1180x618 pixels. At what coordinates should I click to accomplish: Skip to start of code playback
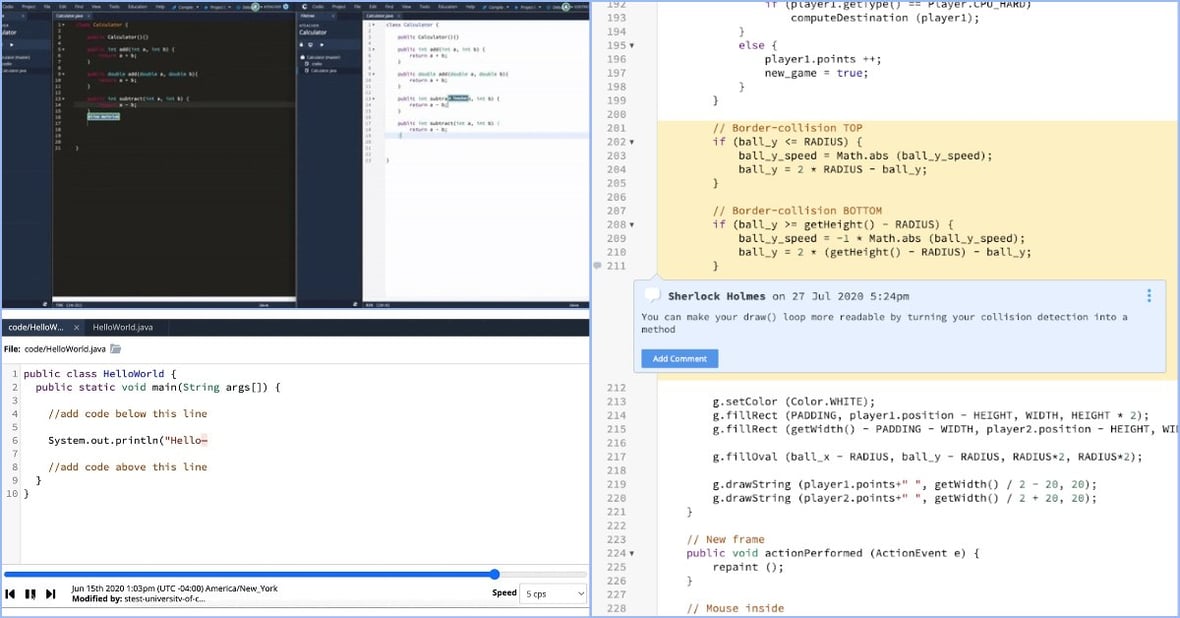click(10, 594)
